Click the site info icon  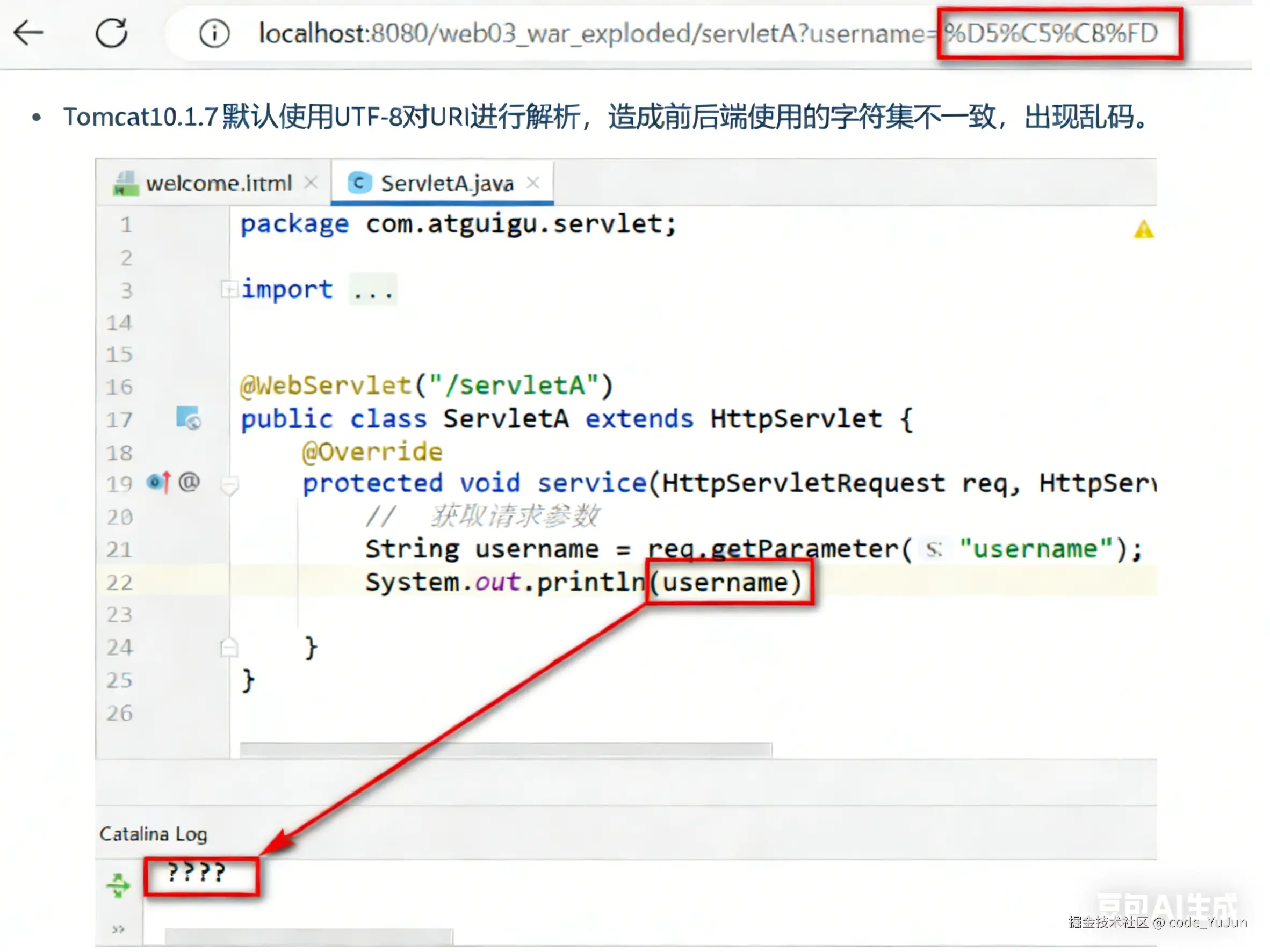(214, 34)
